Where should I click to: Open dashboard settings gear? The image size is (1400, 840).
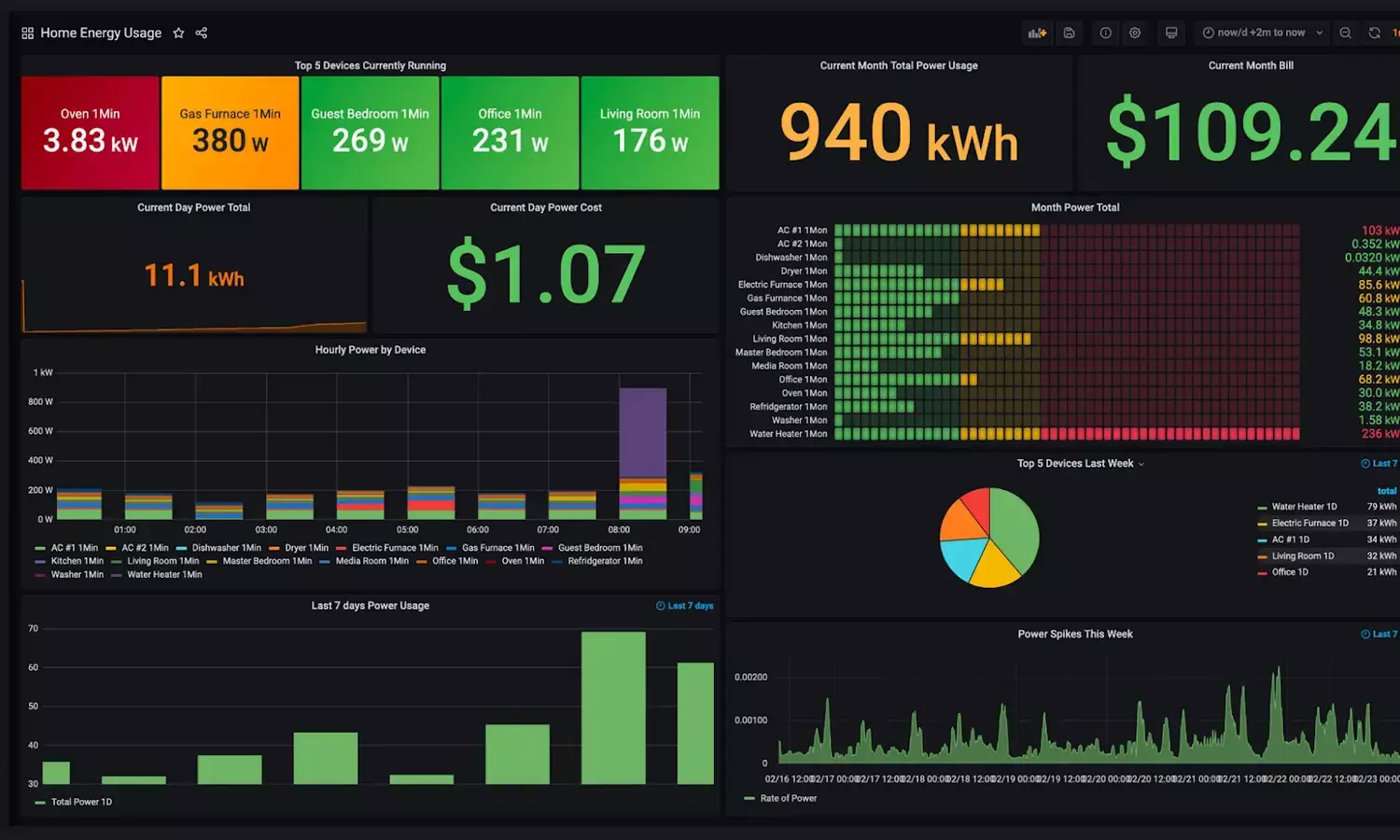1135,33
